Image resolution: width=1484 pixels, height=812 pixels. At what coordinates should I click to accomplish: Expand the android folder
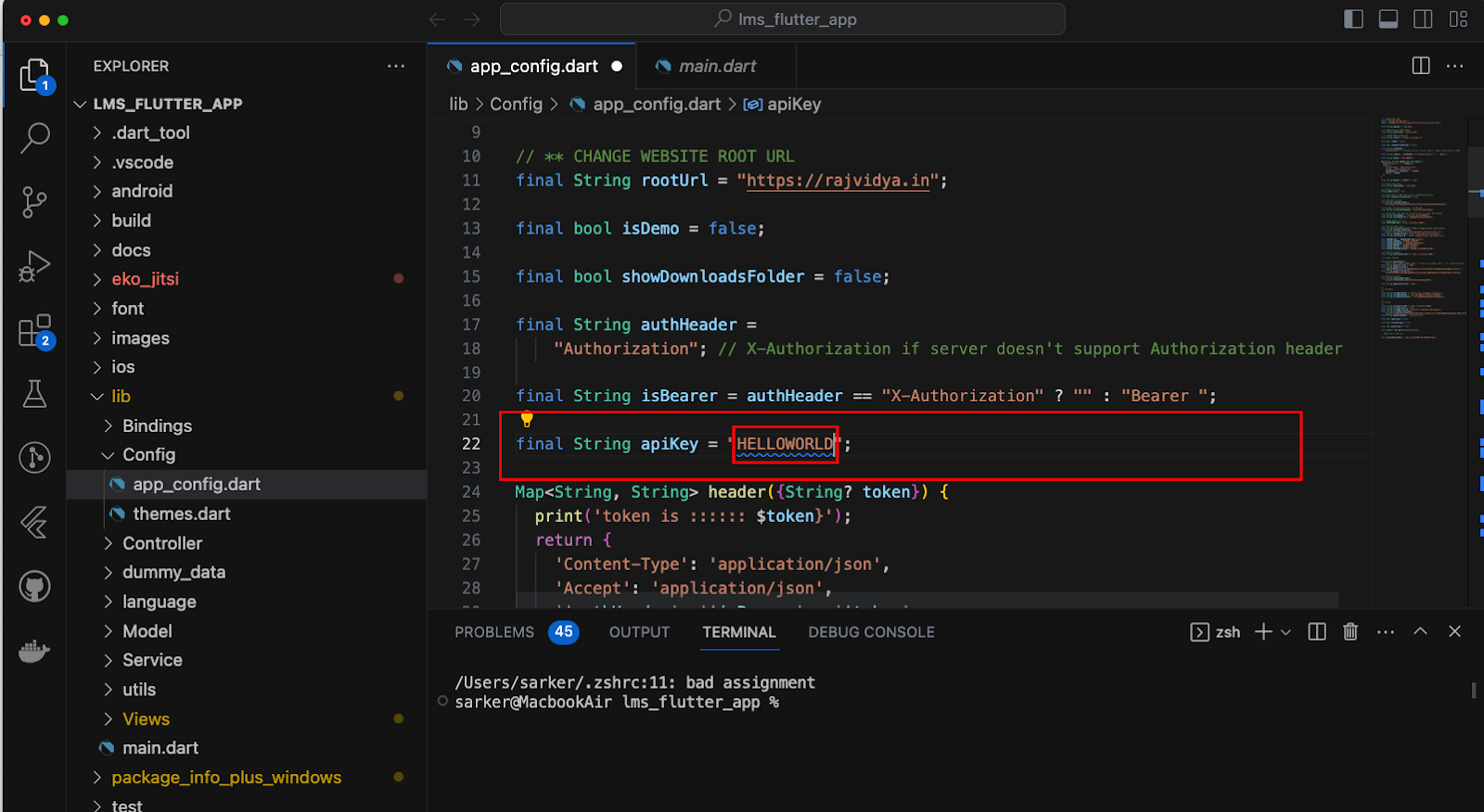click(142, 191)
